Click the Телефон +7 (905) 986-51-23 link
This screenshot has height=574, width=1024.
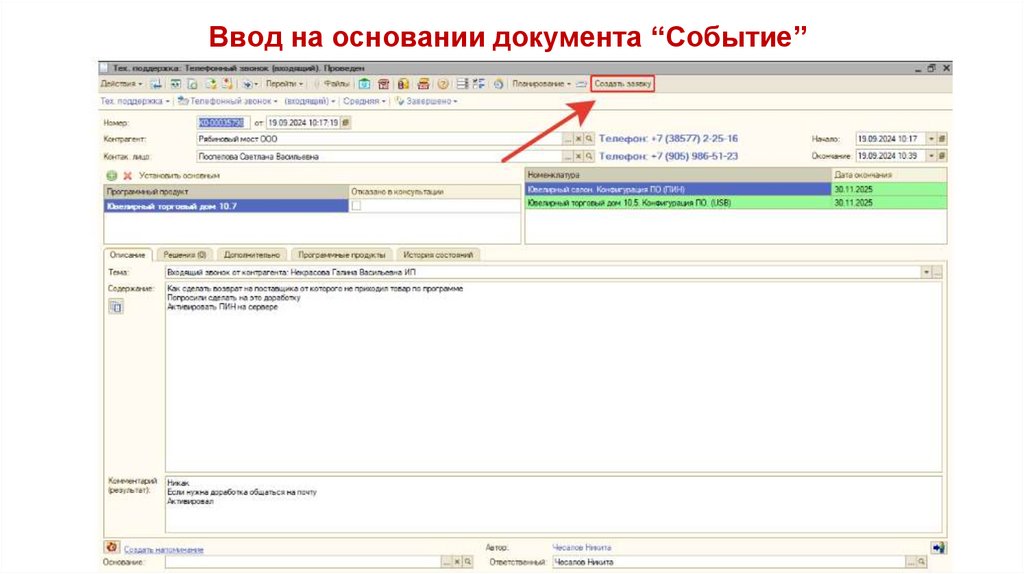coord(668,157)
